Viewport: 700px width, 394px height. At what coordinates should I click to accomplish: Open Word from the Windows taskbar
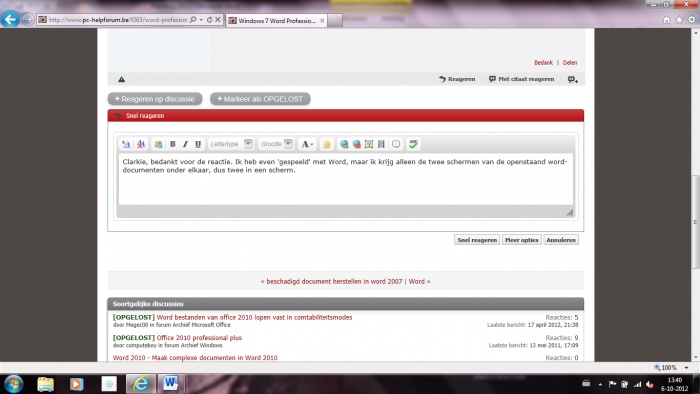point(171,383)
